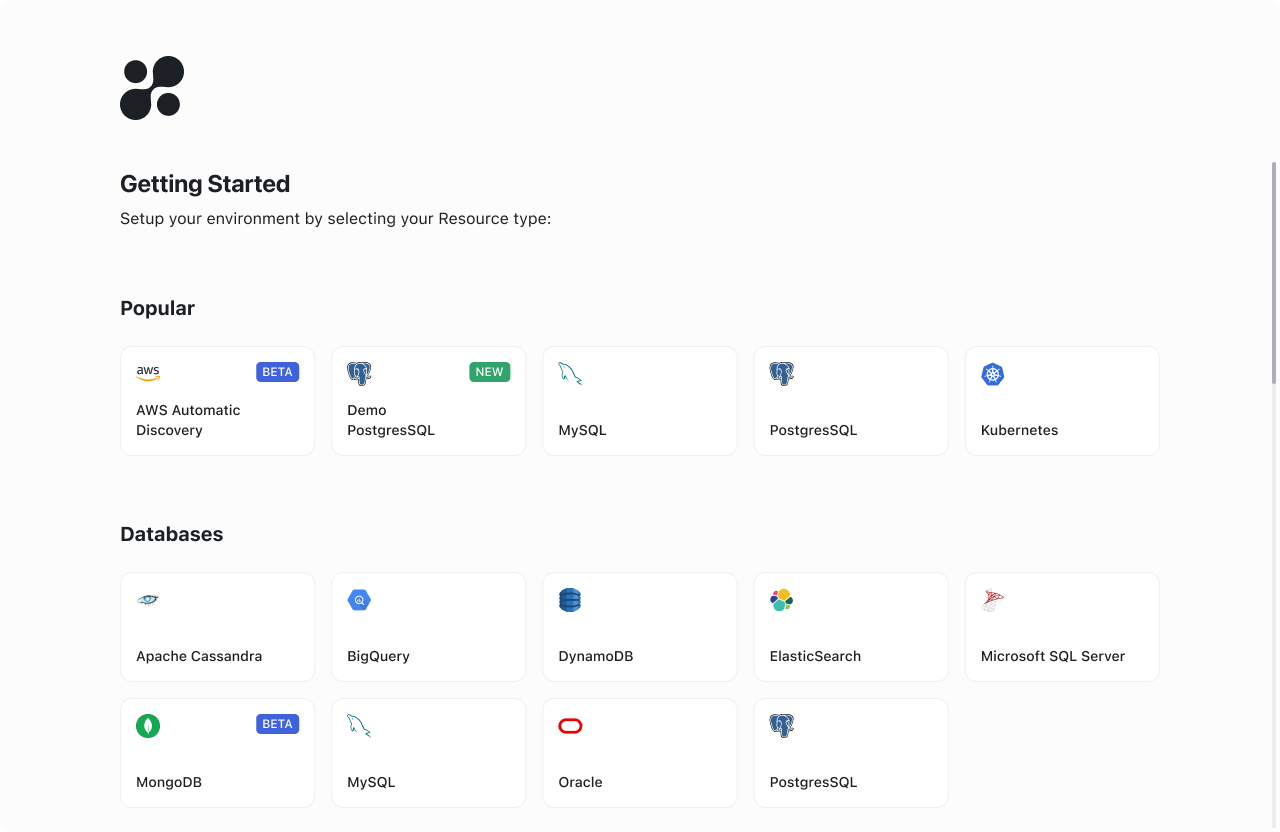Select the MongoDB green leaf icon
Viewport: 1280px width, 832px height.
click(148, 726)
